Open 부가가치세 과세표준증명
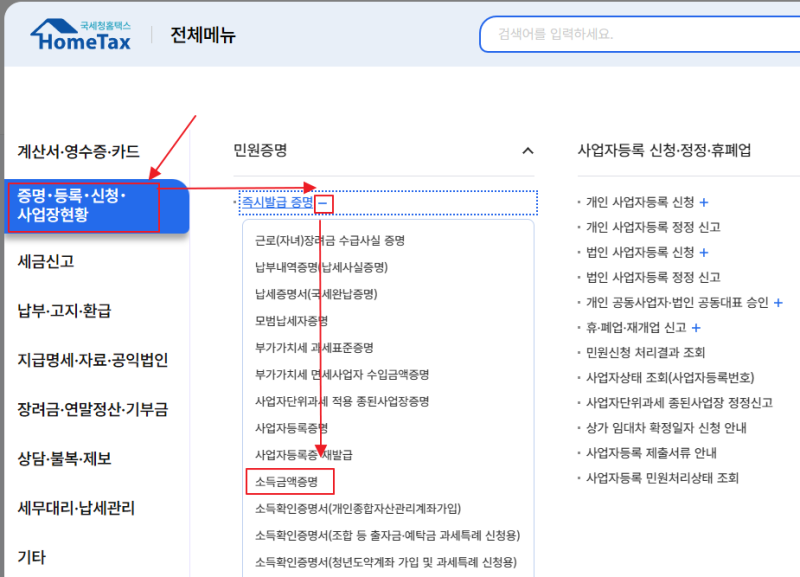Viewport: 800px width, 577px height. point(314,348)
